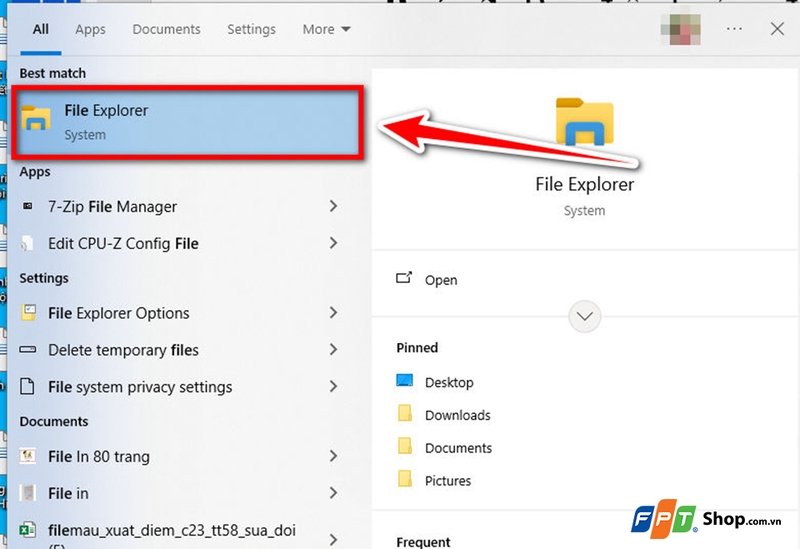Open the 'File In 80 trang' document result
The width and height of the screenshot is (800, 549).
(99, 457)
